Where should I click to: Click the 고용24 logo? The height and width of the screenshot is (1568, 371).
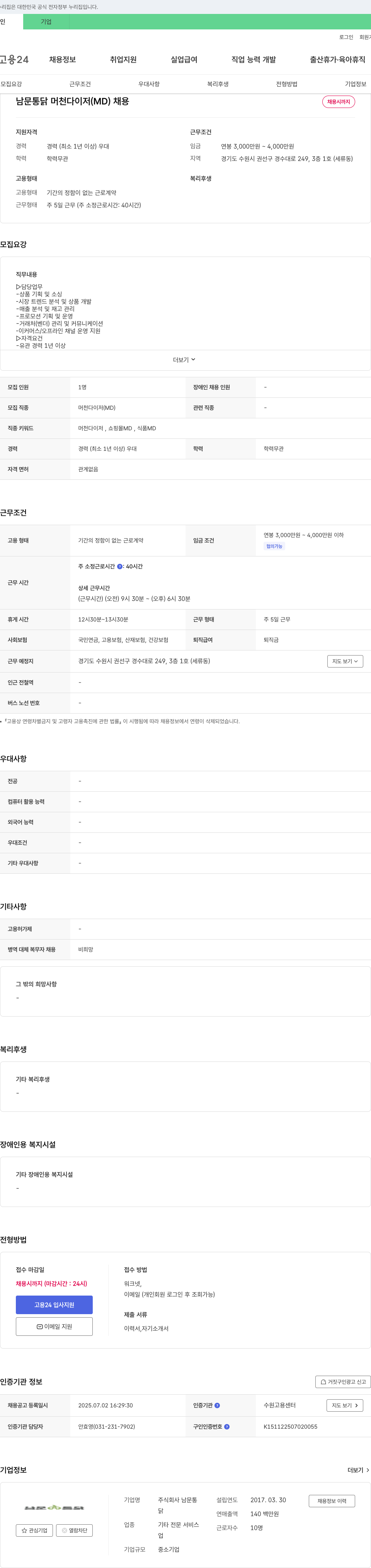[x=14, y=60]
